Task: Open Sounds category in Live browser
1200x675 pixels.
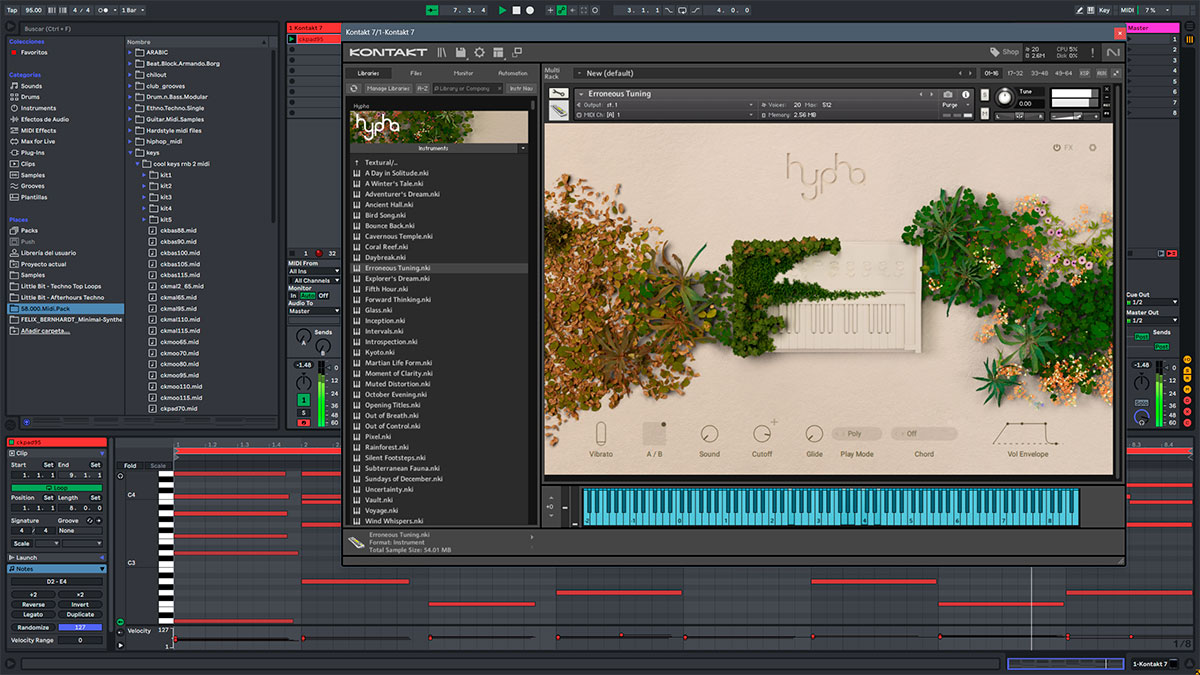Action: click(x=31, y=86)
